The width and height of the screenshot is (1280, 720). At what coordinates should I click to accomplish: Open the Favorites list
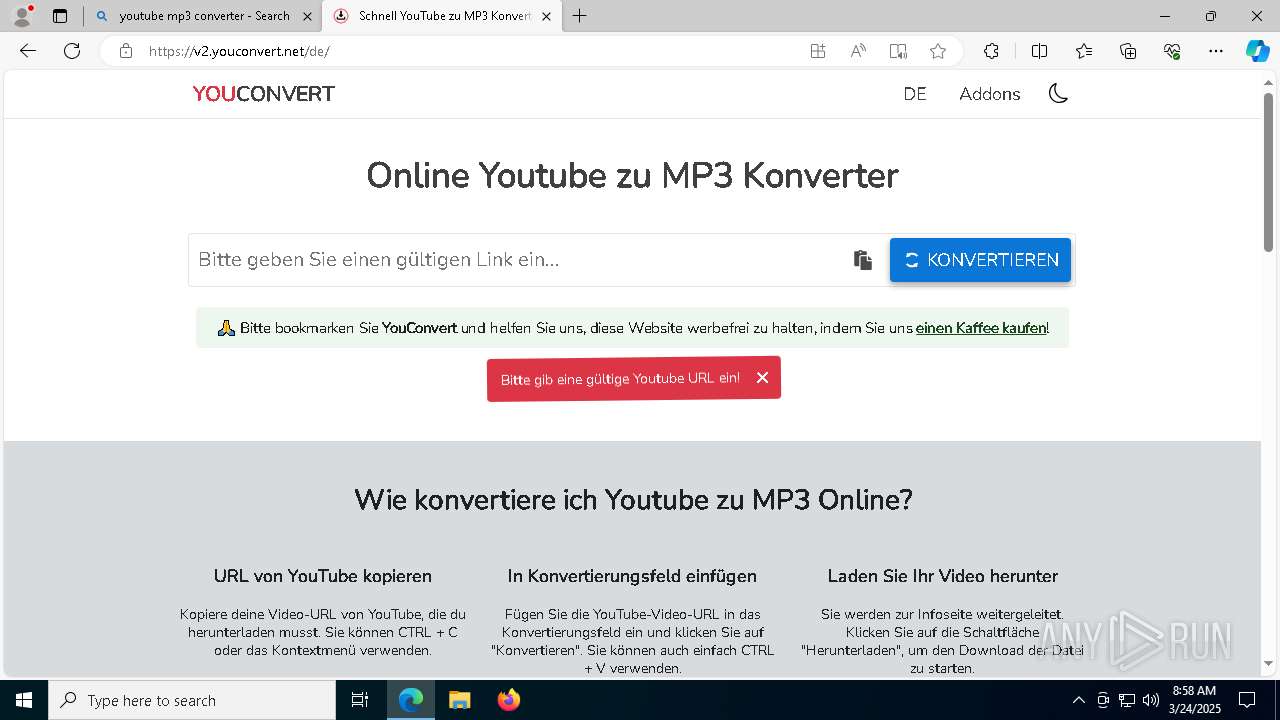coord(1084,51)
